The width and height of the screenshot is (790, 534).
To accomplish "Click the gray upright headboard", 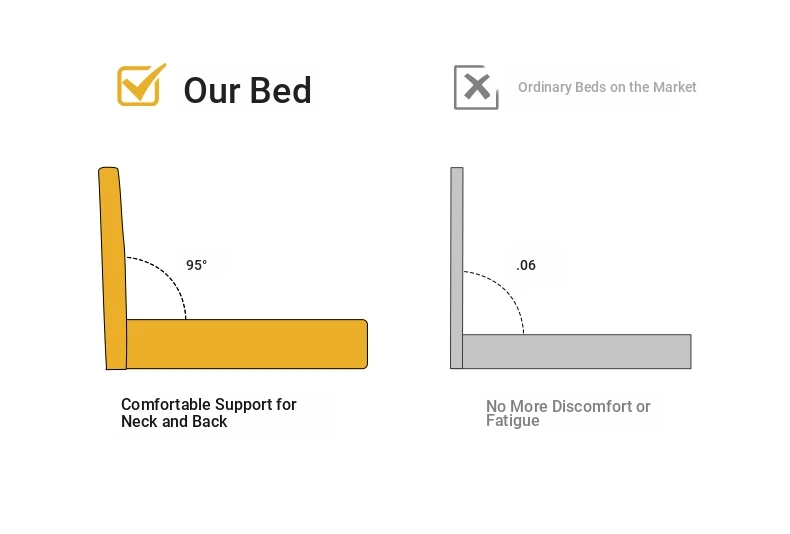I will [x=456, y=268].
